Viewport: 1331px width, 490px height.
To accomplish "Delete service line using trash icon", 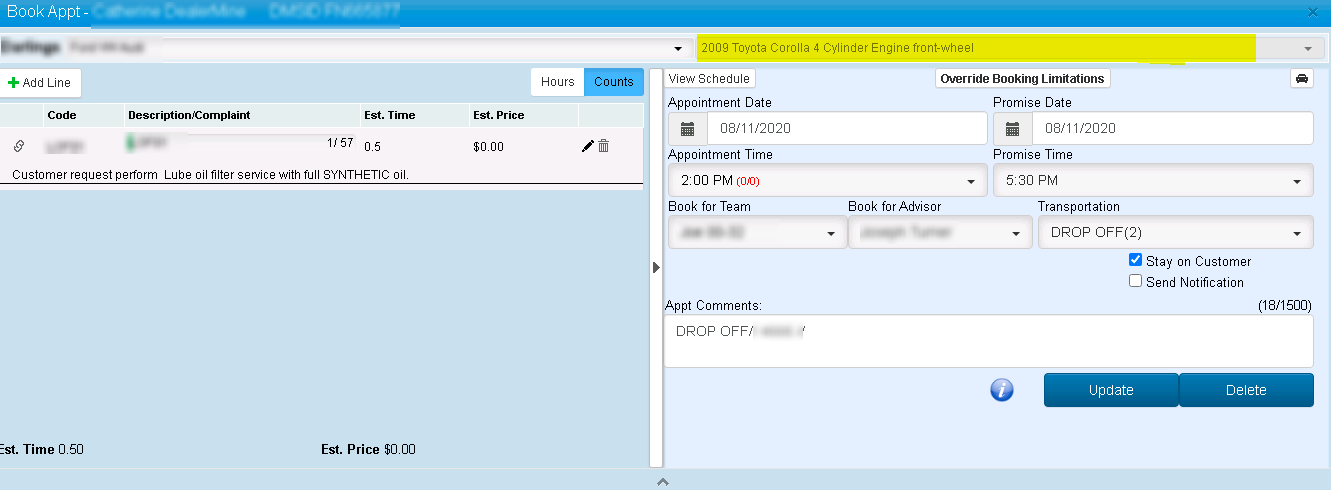I will [603, 146].
